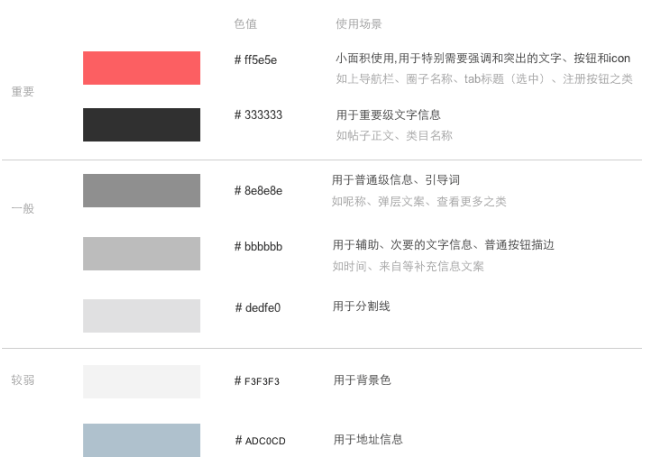Click the '# 8e8e8e' hex code text
The width and height of the screenshot is (648, 470).
(258, 190)
